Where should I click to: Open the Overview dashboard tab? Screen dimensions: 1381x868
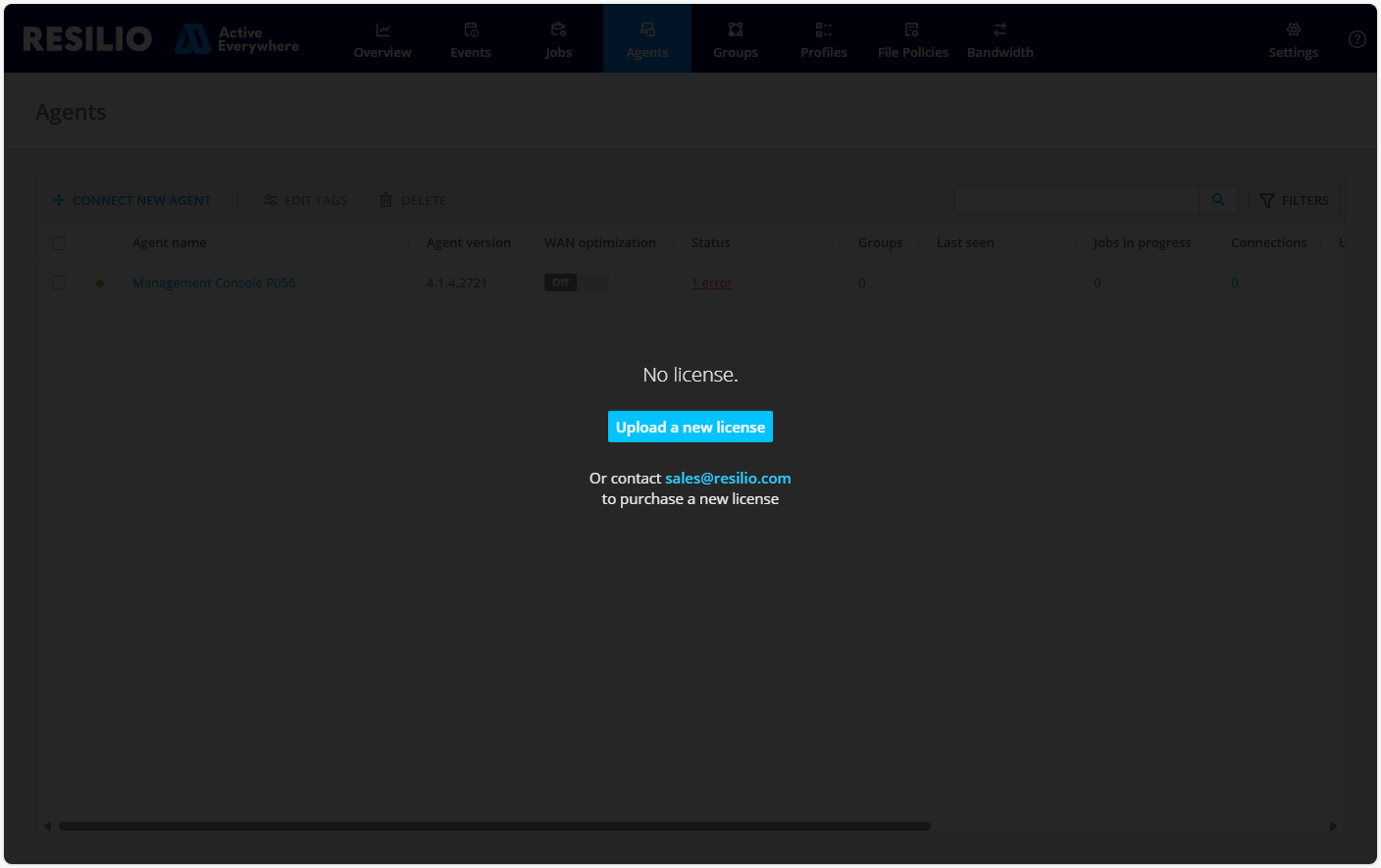(383, 40)
